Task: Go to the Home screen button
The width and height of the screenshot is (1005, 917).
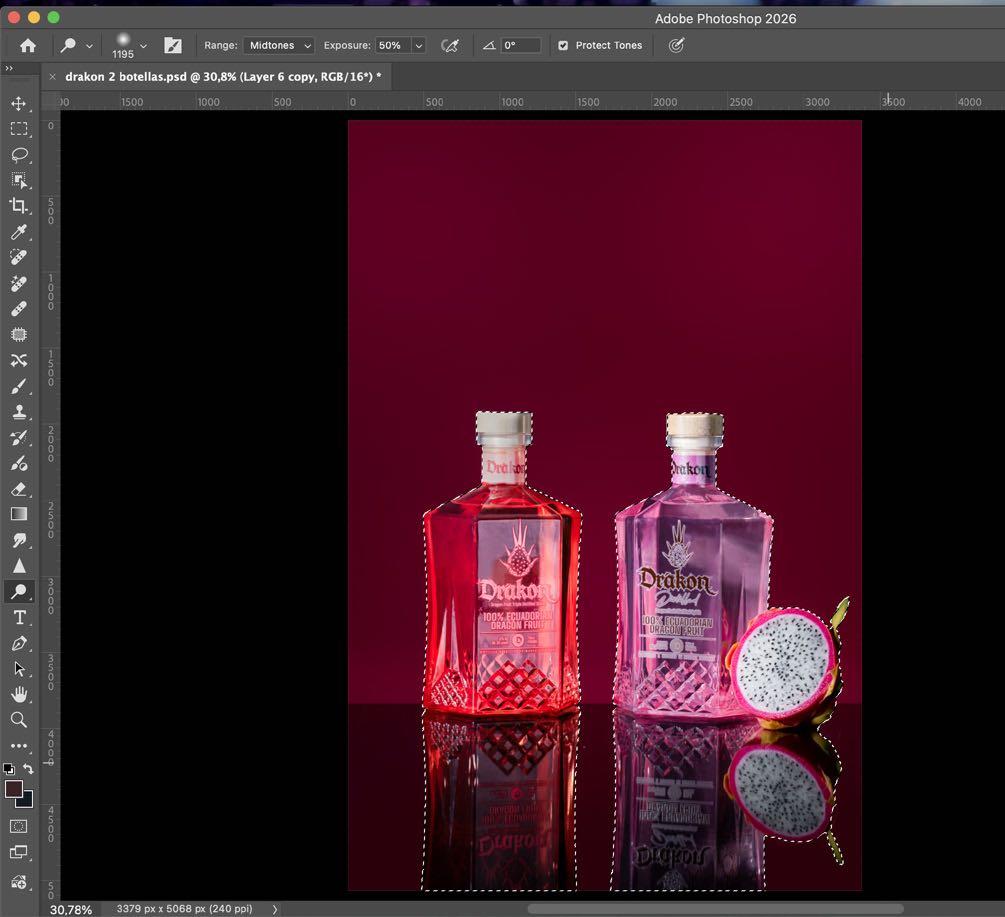Action: tap(28, 45)
